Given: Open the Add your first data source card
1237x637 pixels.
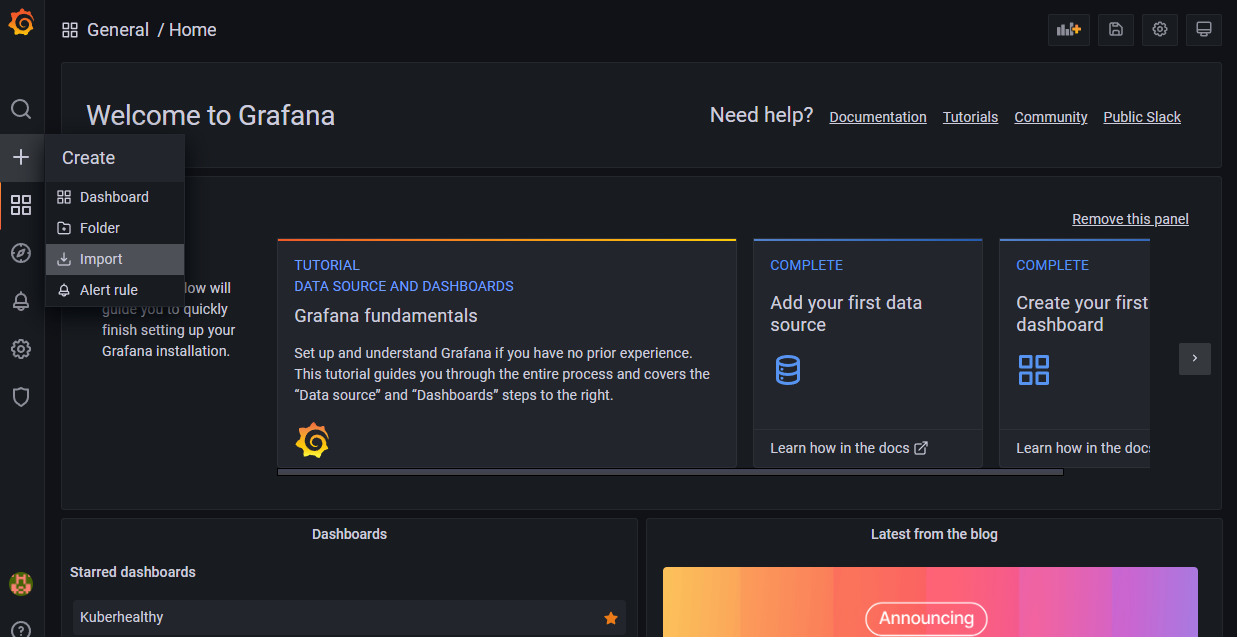Looking at the screenshot, I should pyautogui.click(x=868, y=353).
